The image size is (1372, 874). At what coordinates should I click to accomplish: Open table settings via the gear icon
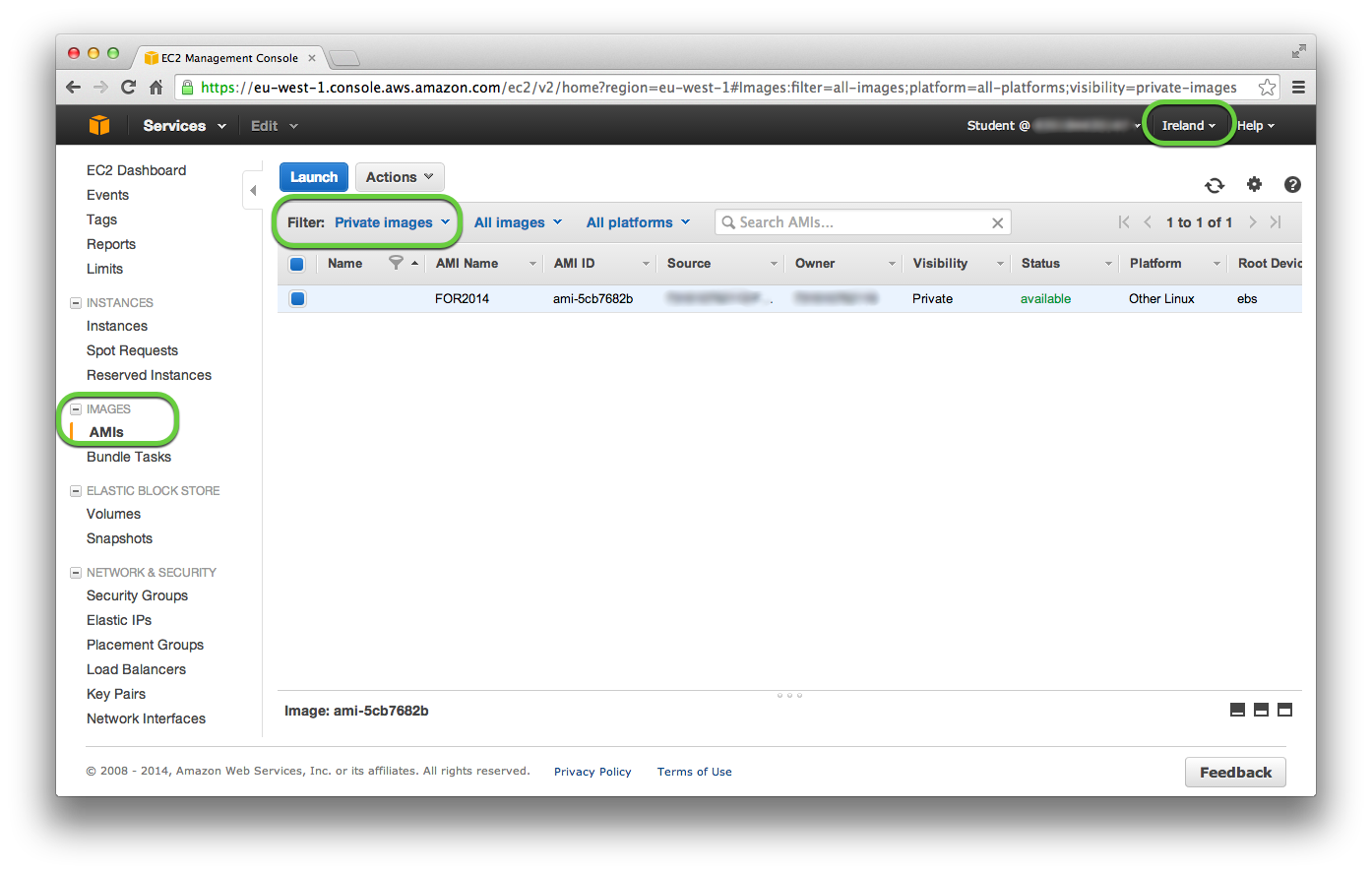(x=1254, y=184)
